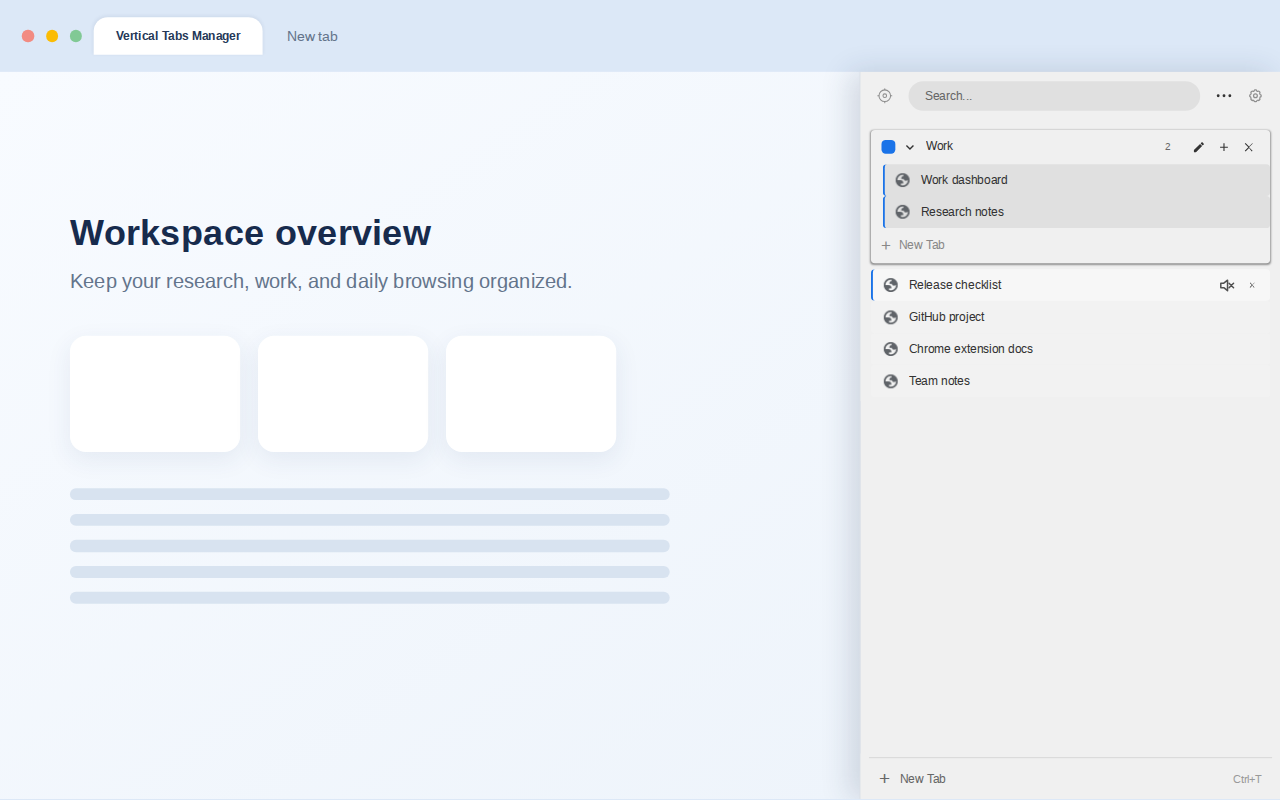Image resolution: width=1280 pixels, height=800 pixels.
Task: Close the Release checklist tab
Action: coord(1251,285)
